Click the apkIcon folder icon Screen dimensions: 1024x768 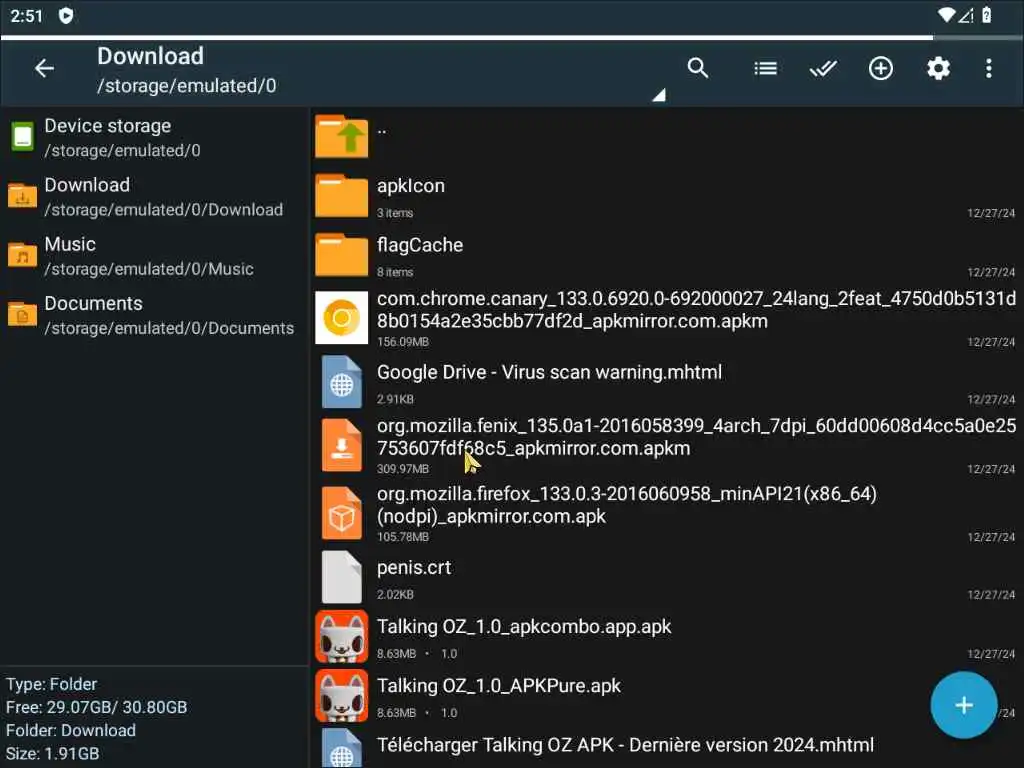click(341, 195)
